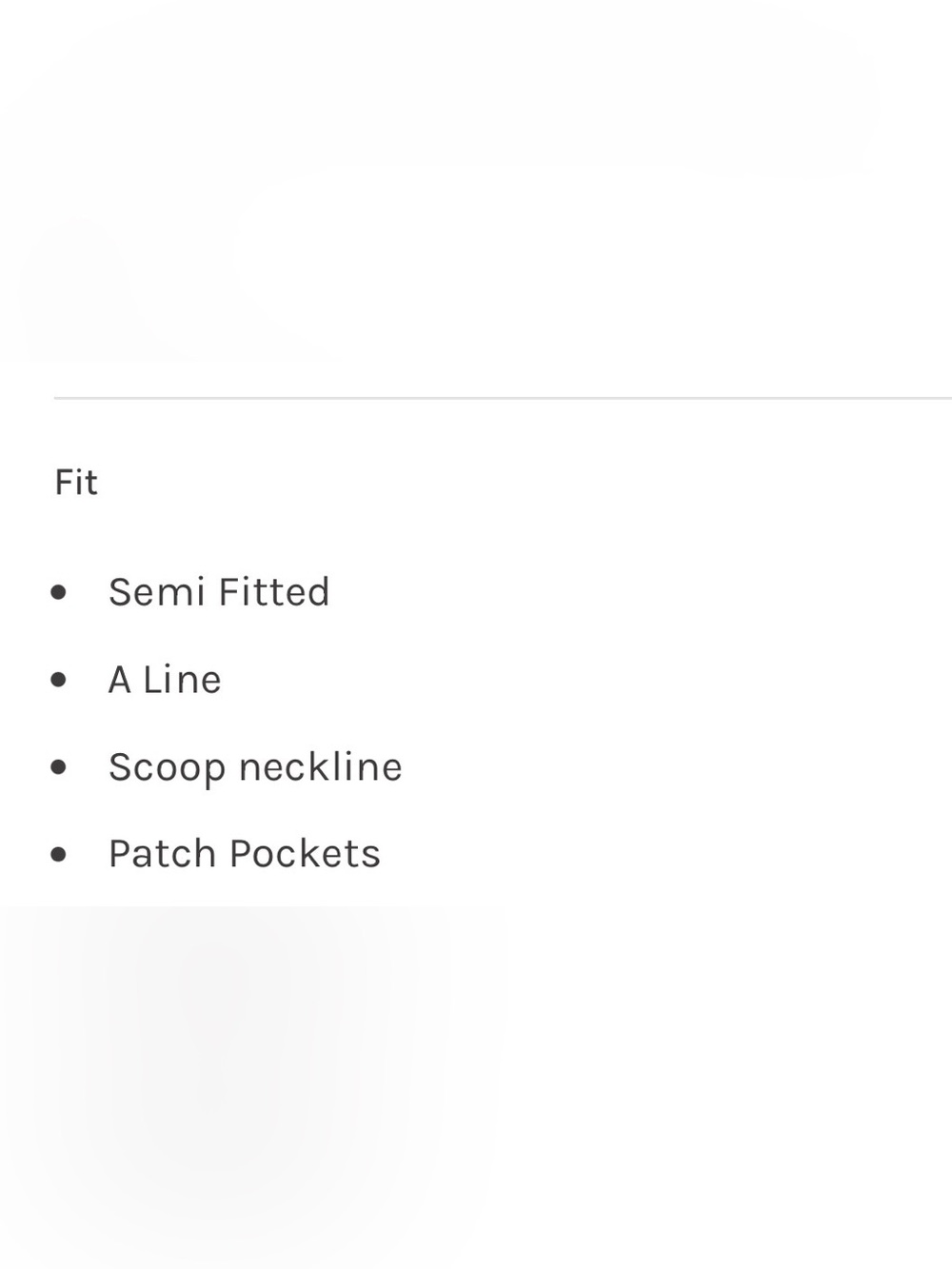Click the word Semi

[157, 592]
